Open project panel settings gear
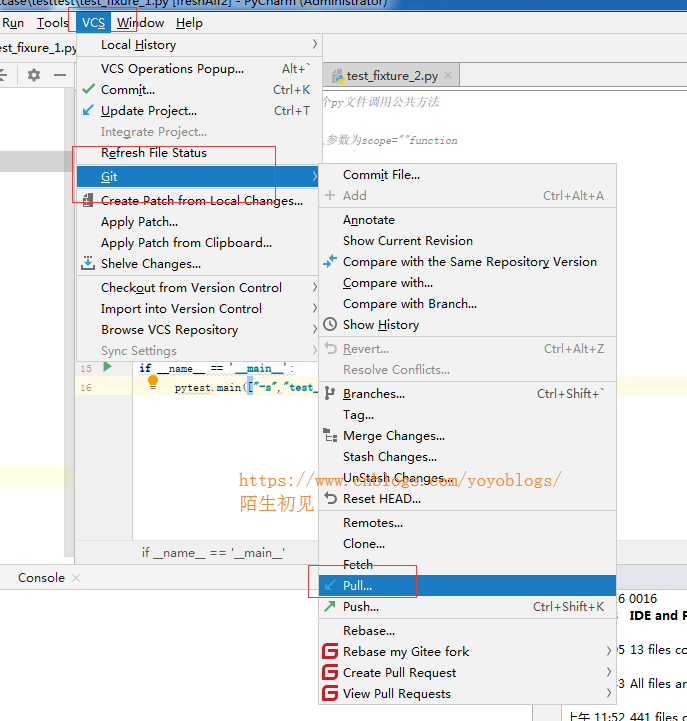This screenshot has width=687, height=721. [x=34, y=74]
